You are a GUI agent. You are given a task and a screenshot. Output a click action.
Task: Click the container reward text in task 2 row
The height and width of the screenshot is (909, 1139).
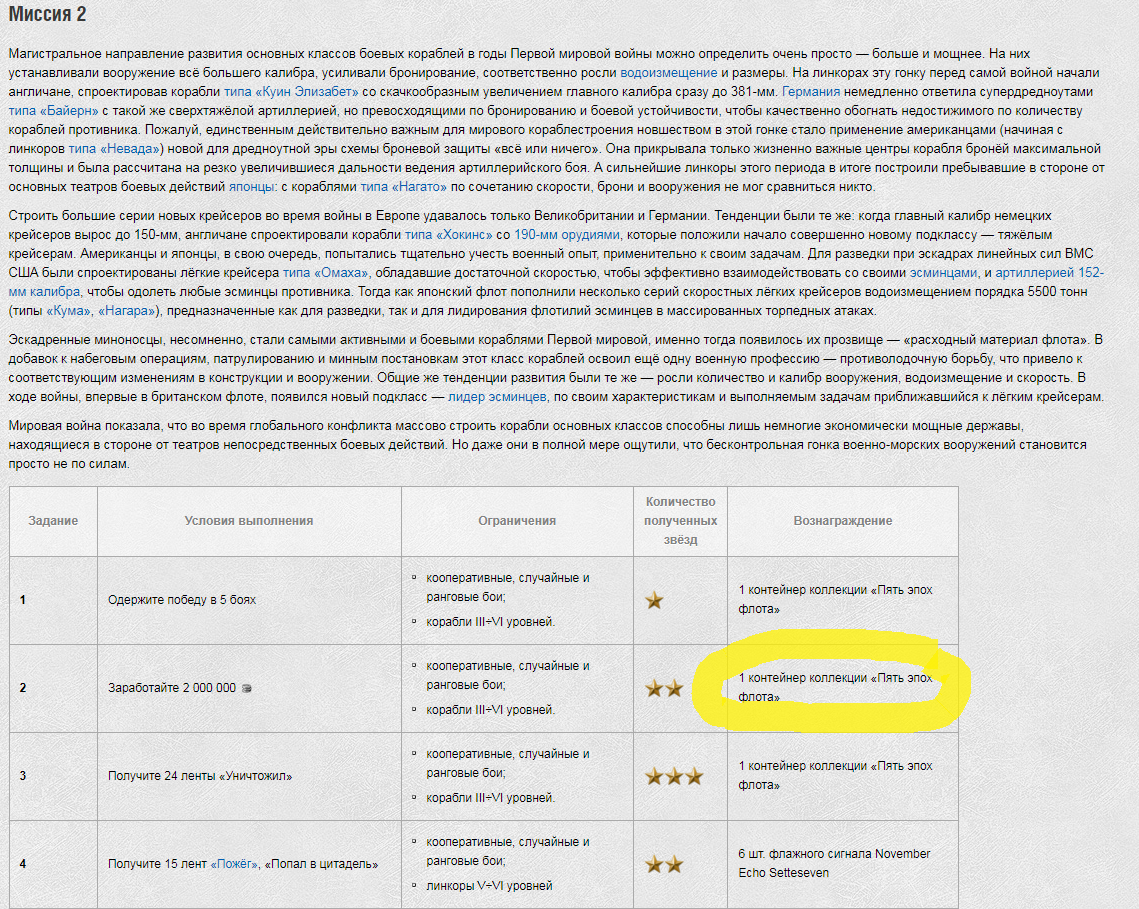click(x=835, y=687)
